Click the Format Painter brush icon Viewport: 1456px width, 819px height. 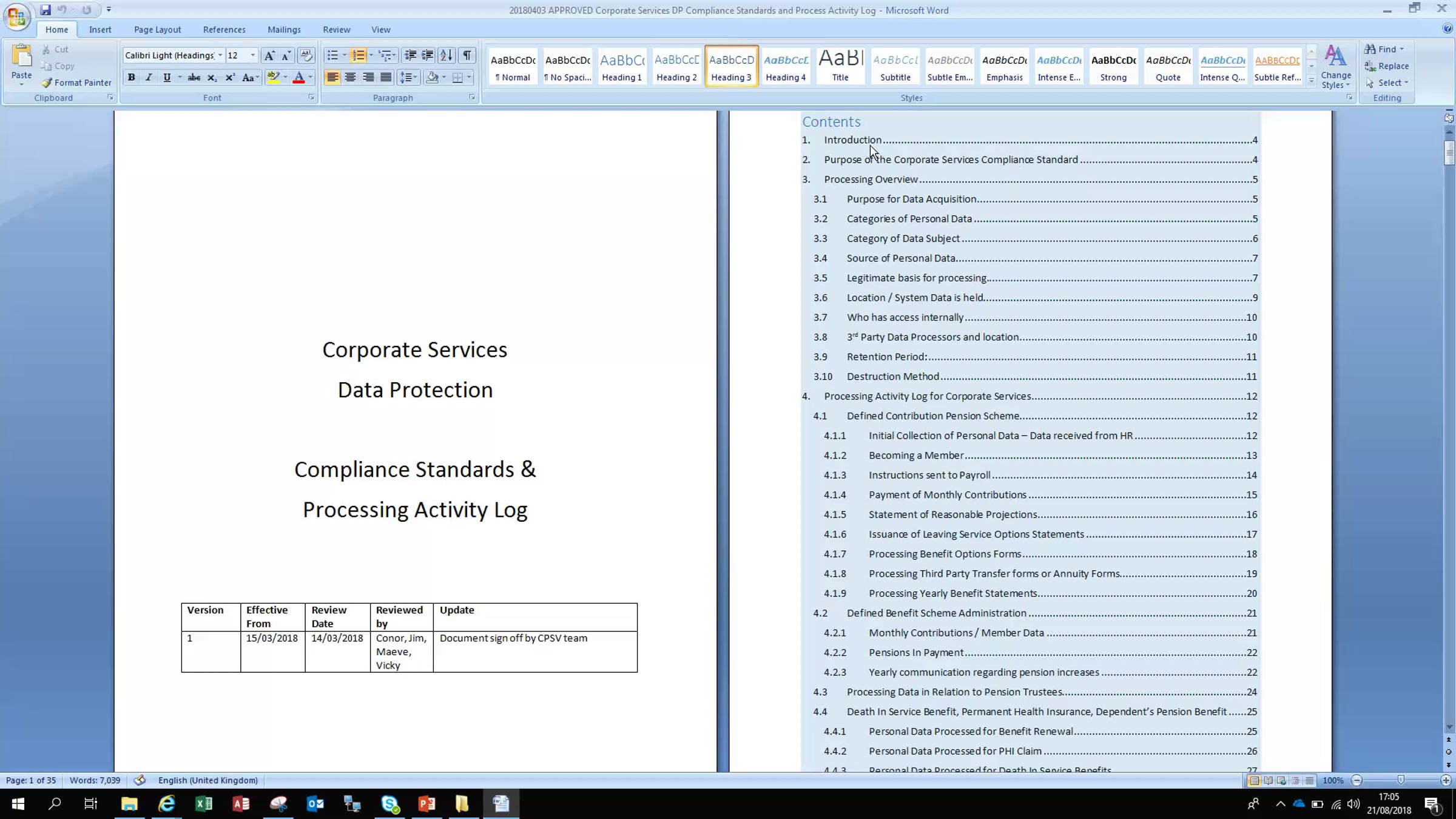tap(47, 83)
